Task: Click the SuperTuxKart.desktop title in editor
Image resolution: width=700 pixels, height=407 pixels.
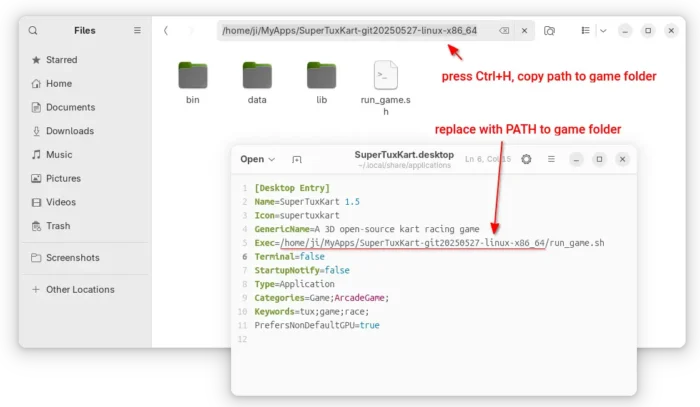Action: (404, 154)
